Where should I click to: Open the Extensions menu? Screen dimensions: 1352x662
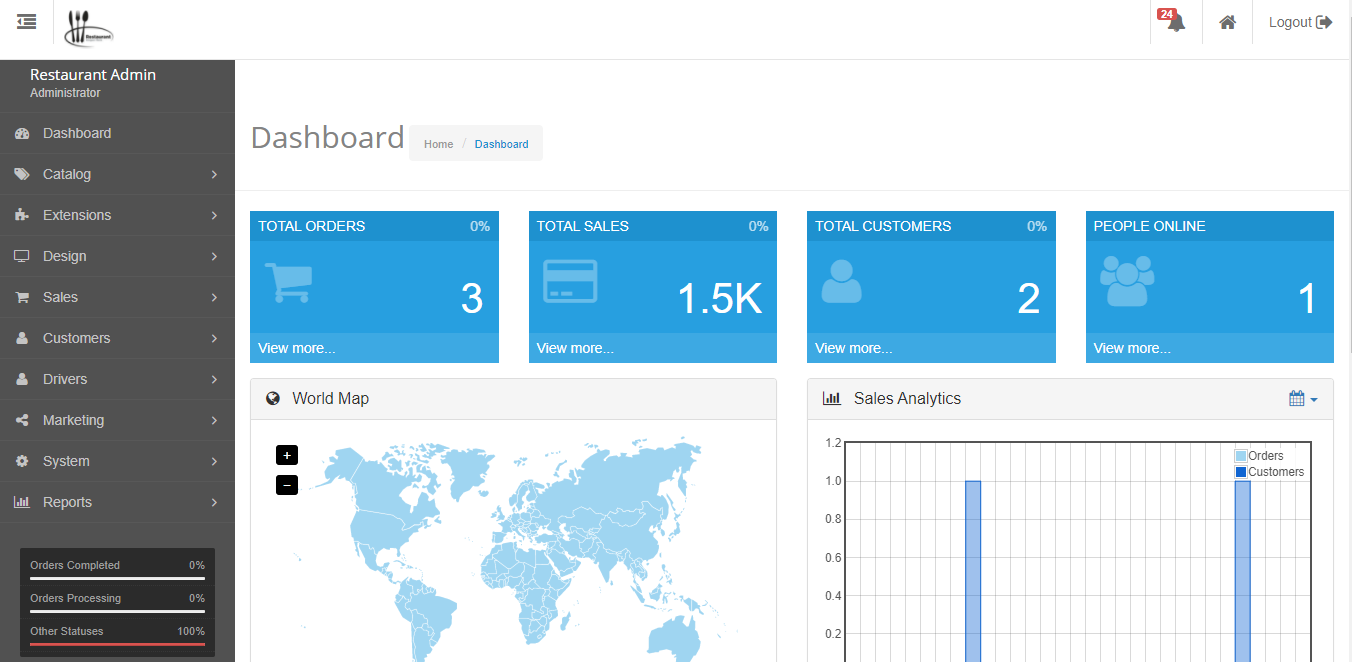pos(117,215)
